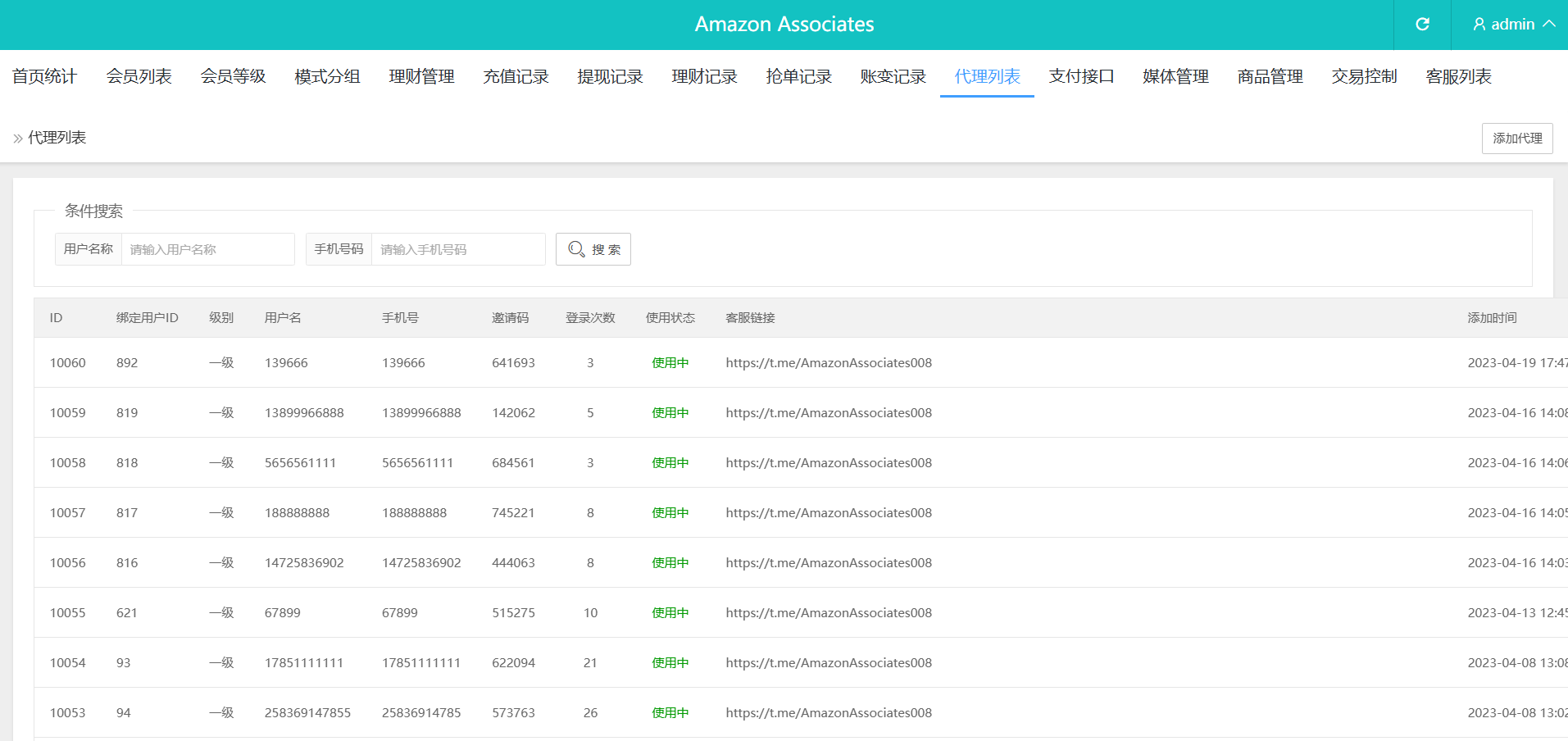Screen dimensions: 1568x741
Task: Open customer link for ID 10058
Action: (x=829, y=462)
